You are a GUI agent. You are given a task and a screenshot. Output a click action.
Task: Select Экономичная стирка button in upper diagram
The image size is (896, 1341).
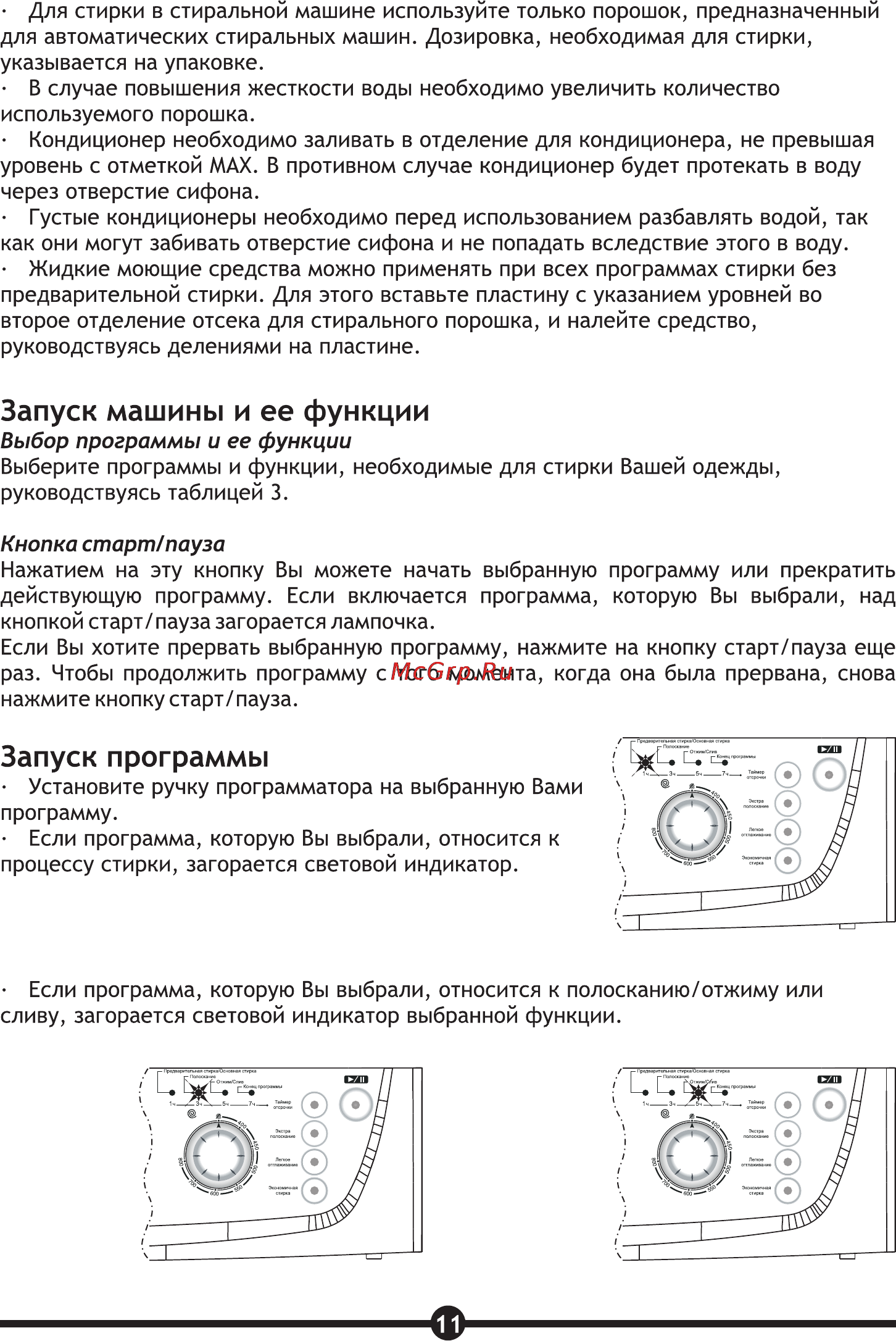pos(787,860)
